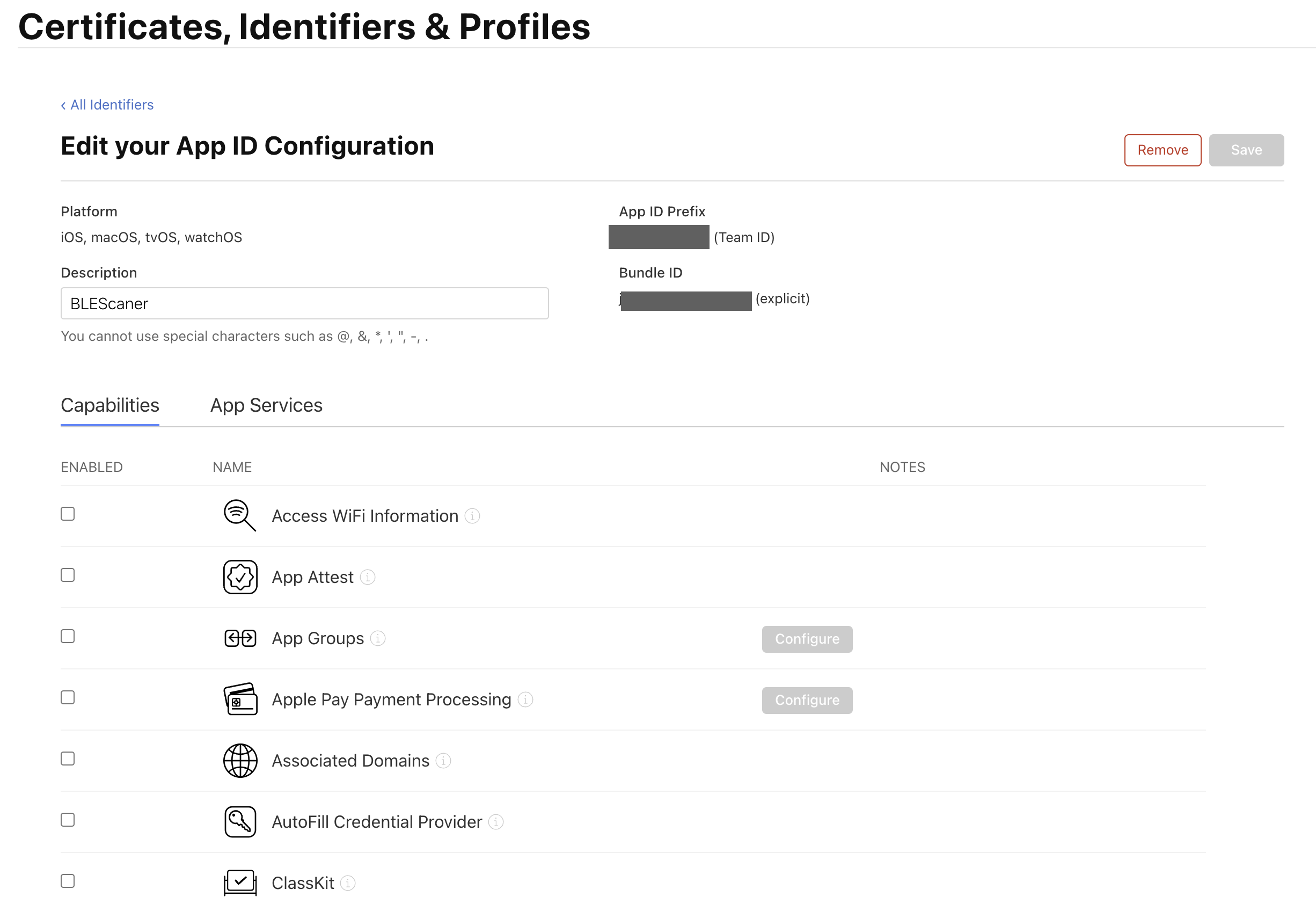Click the Apple Pay credit card icon

point(240,699)
